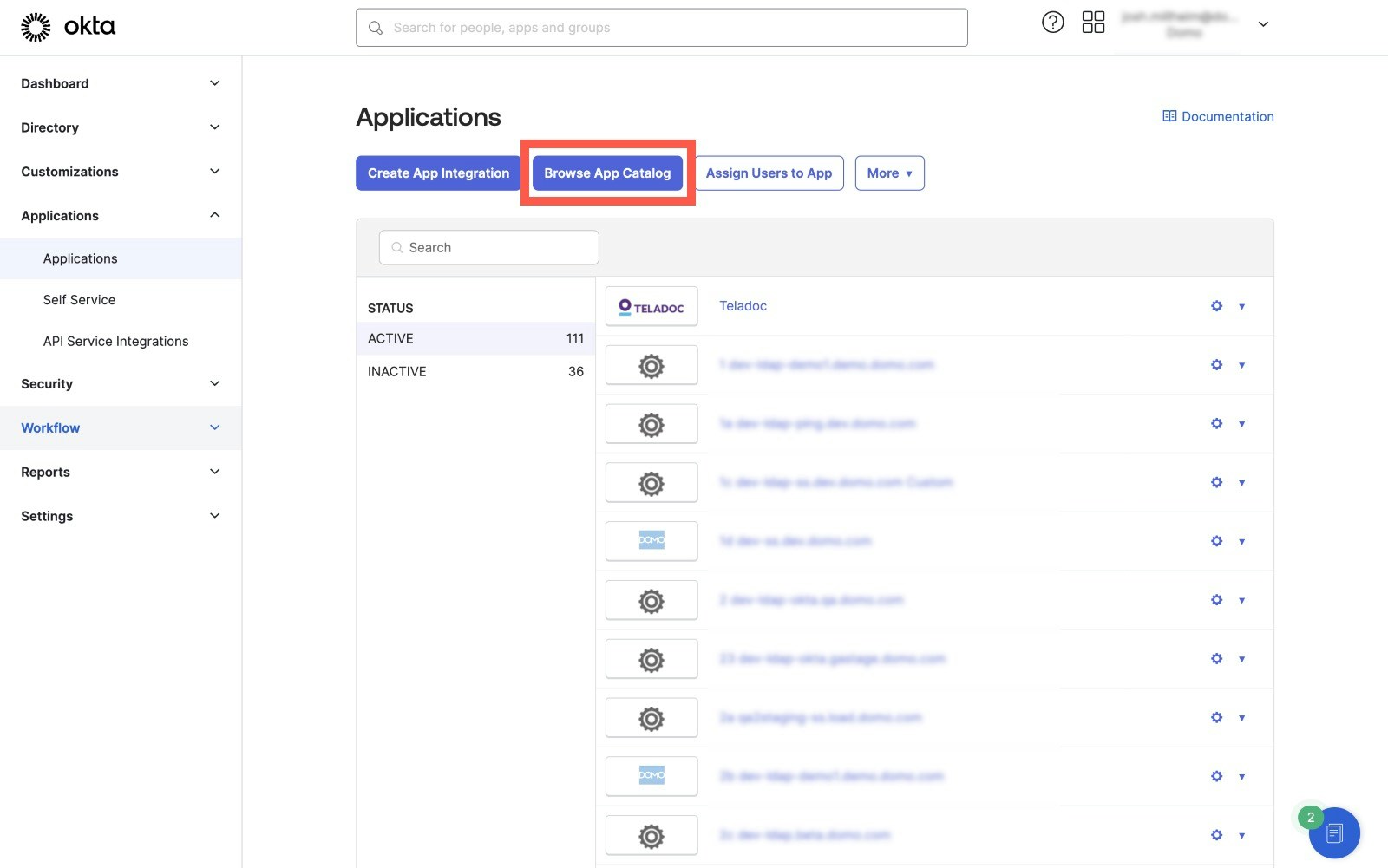Open the help question mark icon

pos(1052,22)
